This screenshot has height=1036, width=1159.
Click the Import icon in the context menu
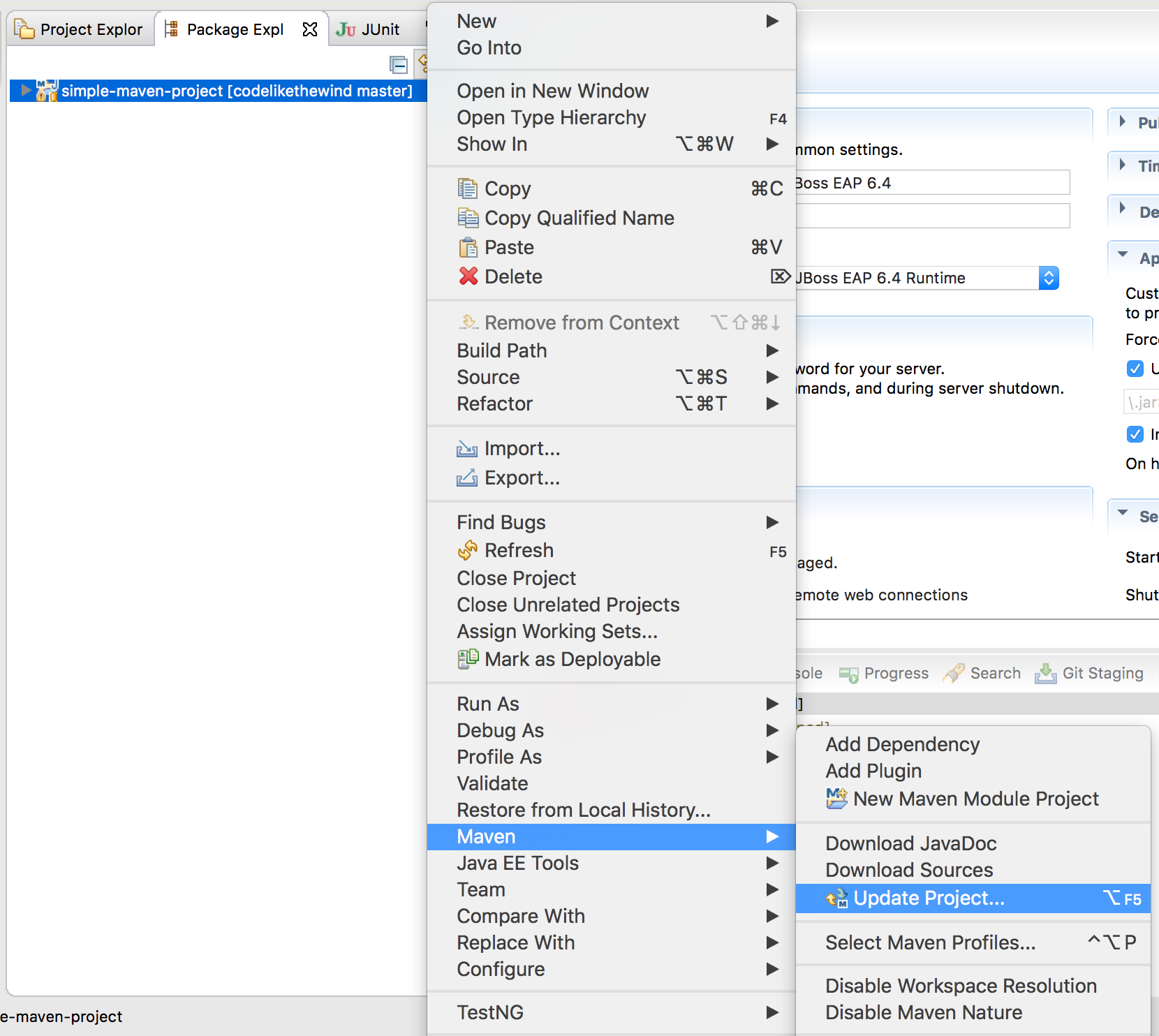tap(468, 448)
